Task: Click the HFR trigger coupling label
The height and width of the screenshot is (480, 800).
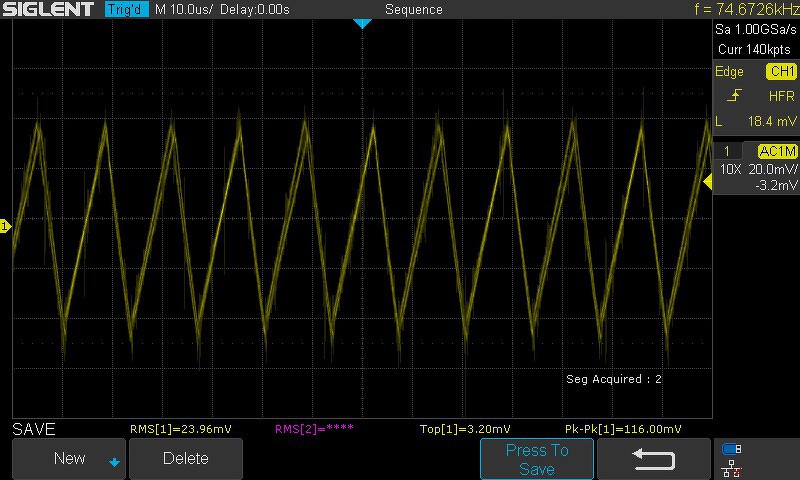Action: pyautogui.click(x=781, y=96)
